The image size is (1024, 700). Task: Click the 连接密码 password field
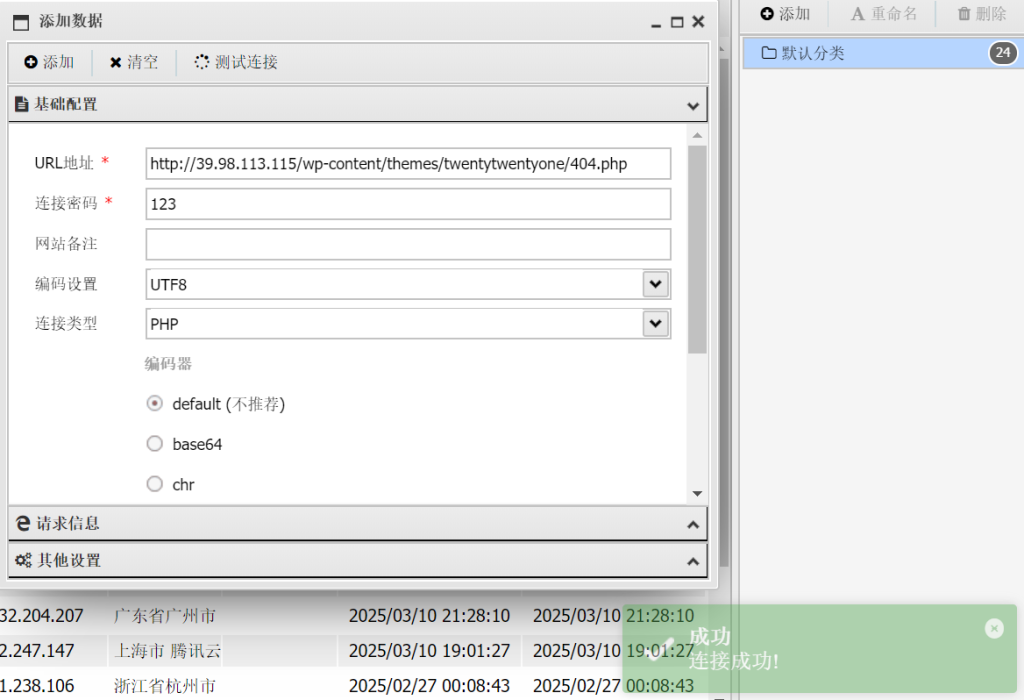tap(408, 204)
